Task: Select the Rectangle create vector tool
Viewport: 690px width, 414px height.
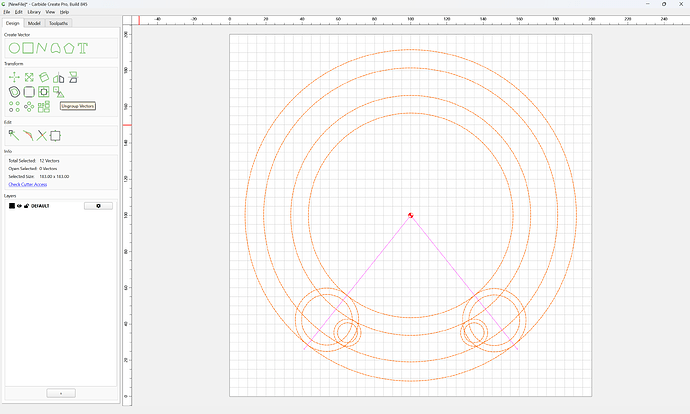Action: (28, 48)
